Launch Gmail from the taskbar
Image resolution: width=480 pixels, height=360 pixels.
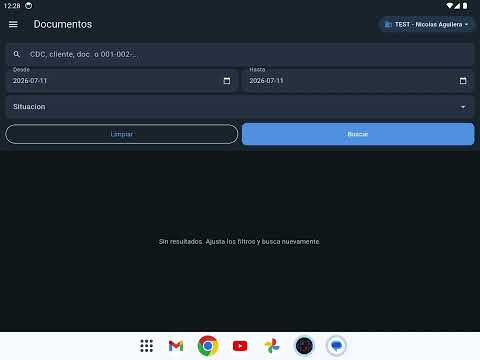pos(176,346)
